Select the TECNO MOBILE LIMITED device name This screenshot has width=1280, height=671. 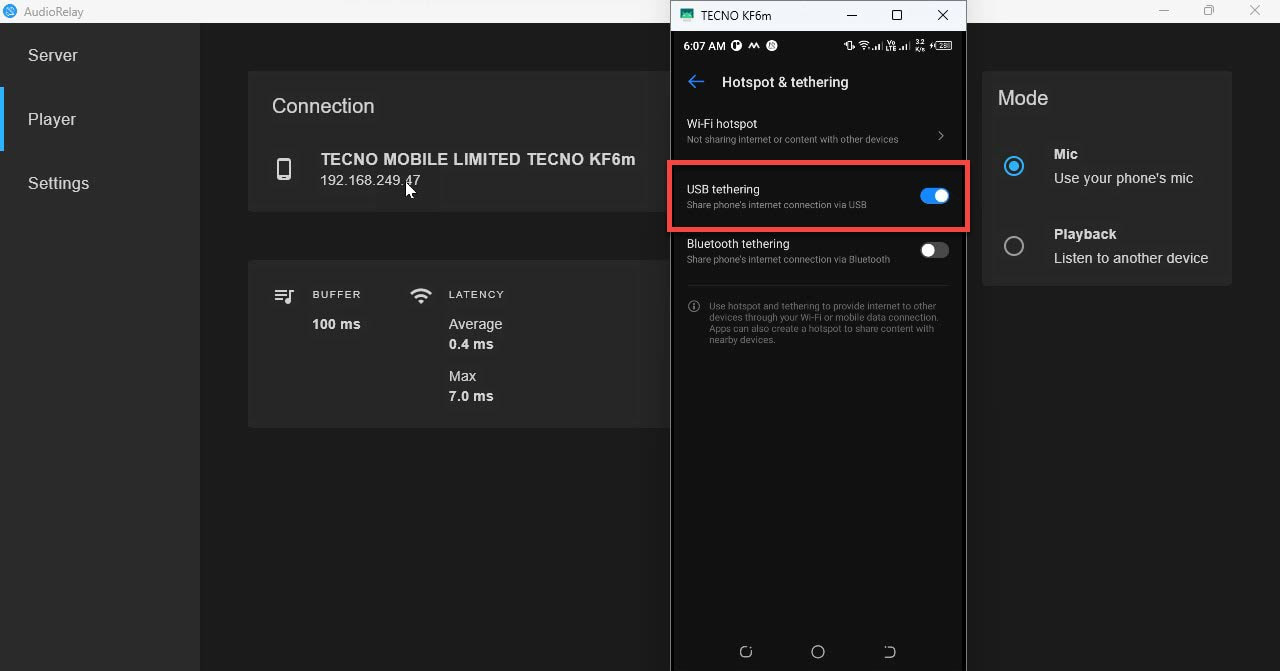(x=478, y=159)
